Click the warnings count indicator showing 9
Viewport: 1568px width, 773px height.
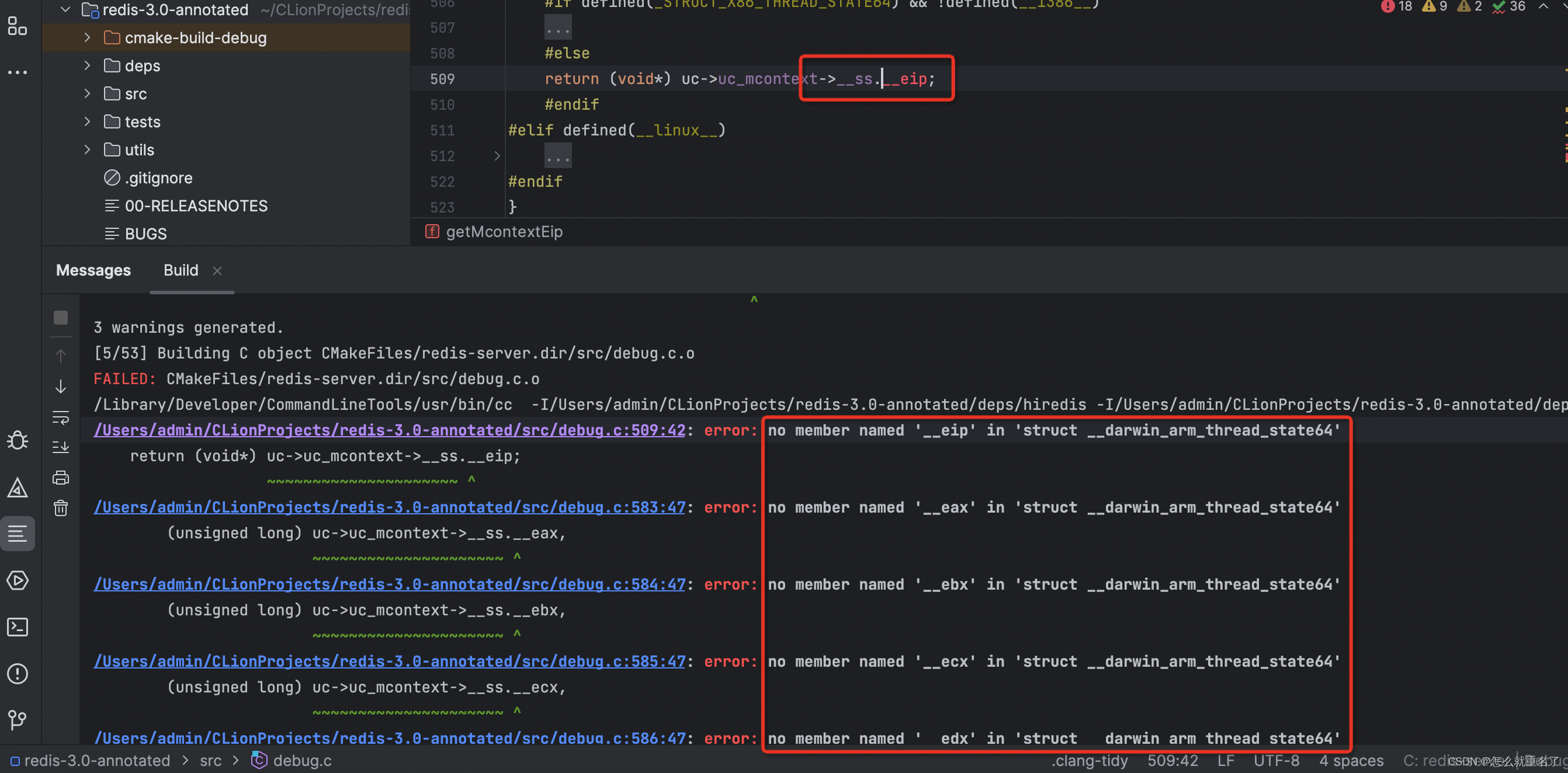click(x=1435, y=6)
